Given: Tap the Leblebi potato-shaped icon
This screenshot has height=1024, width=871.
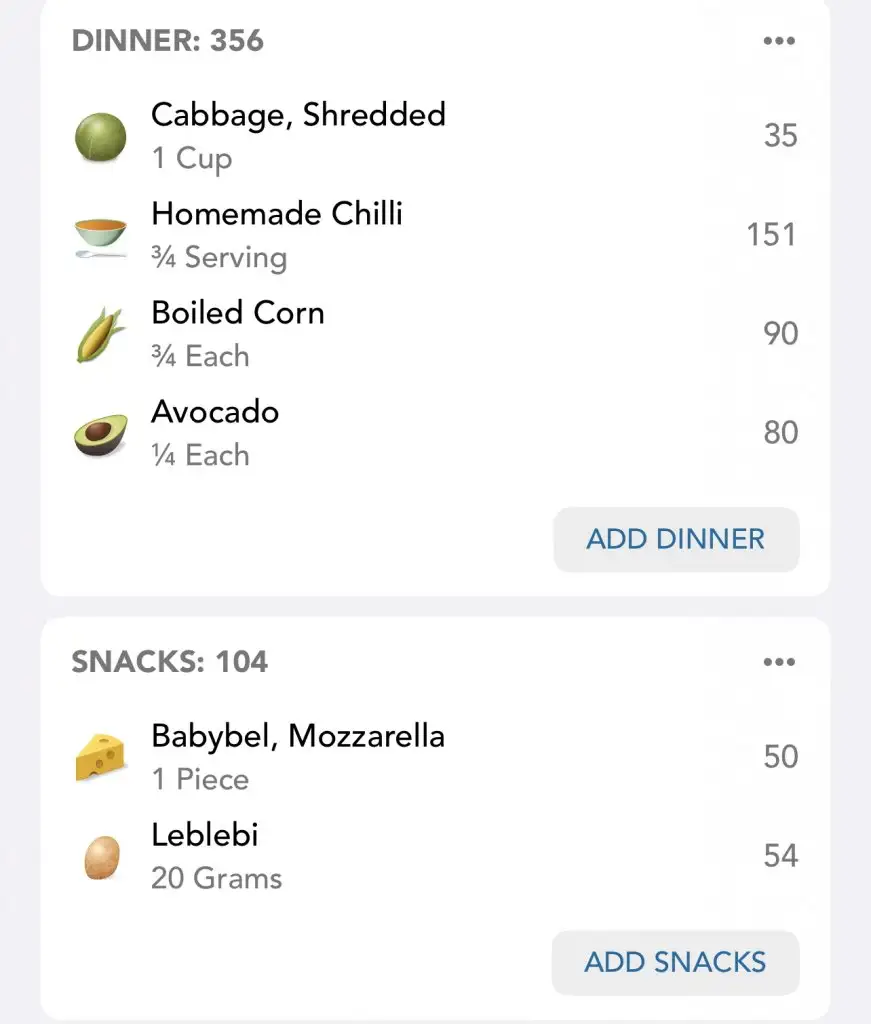Looking at the screenshot, I should click(102, 857).
